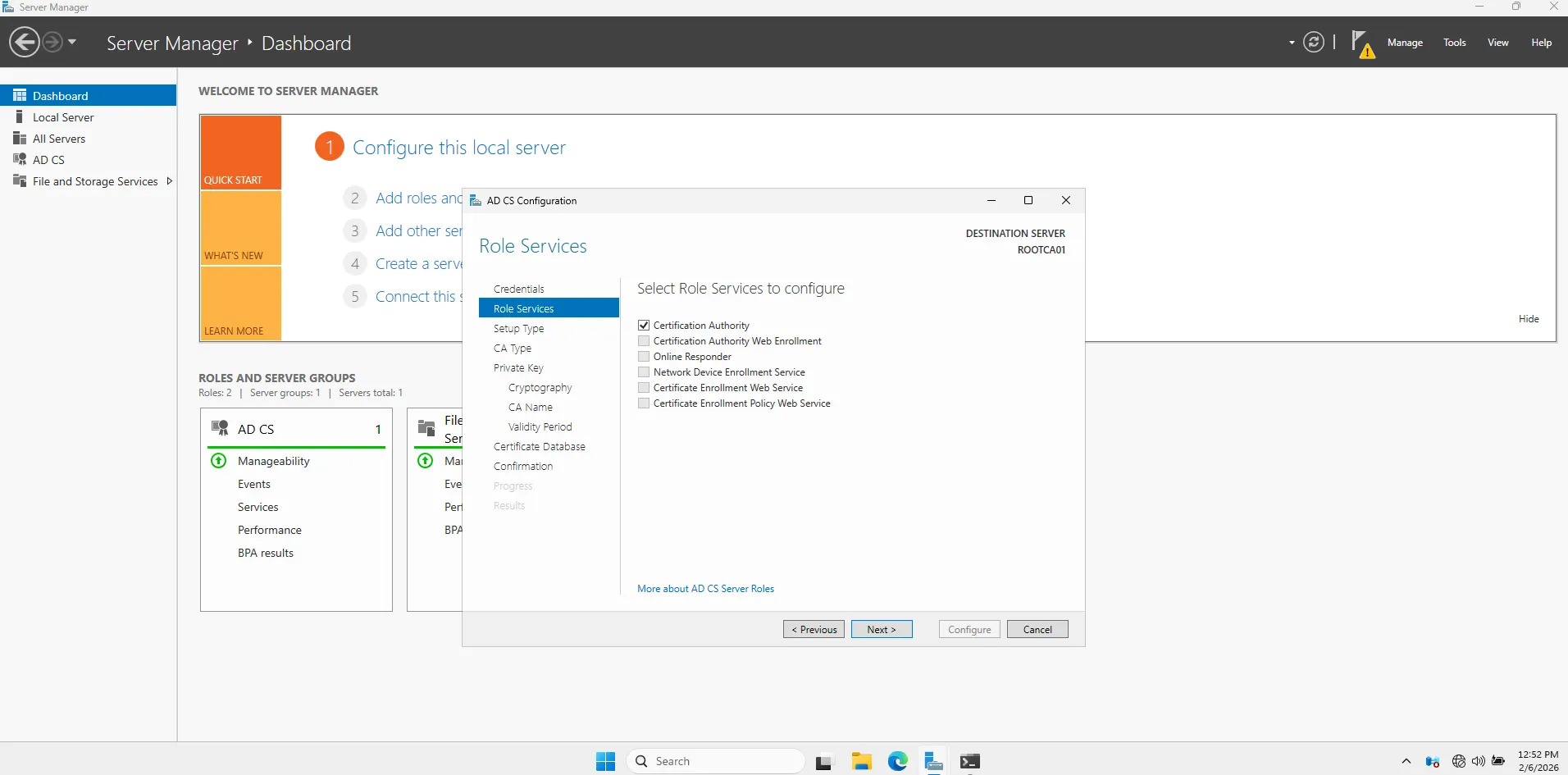Open the Manage menu
The height and width of the screenshot is (775, 1568).
click(x=1405, y=43)
